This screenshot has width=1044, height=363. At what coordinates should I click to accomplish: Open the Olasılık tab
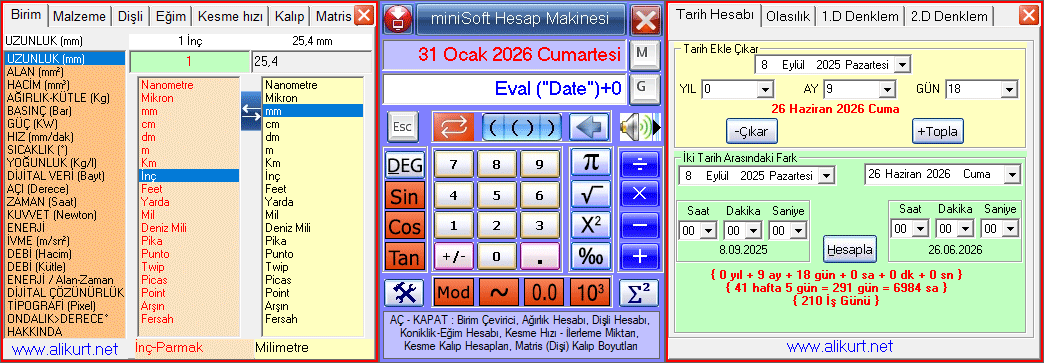788,16
